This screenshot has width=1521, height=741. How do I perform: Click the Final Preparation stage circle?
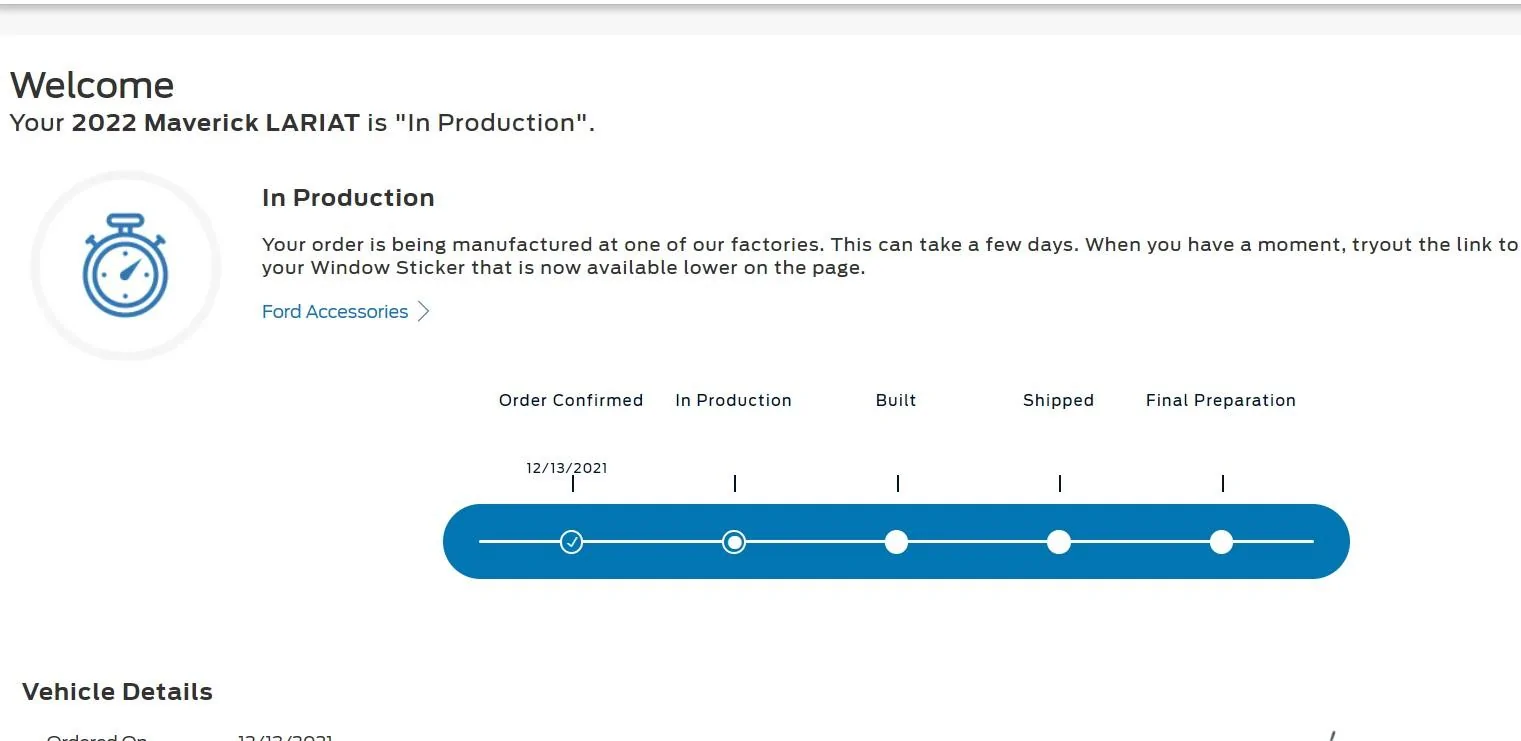[1221, 542]
